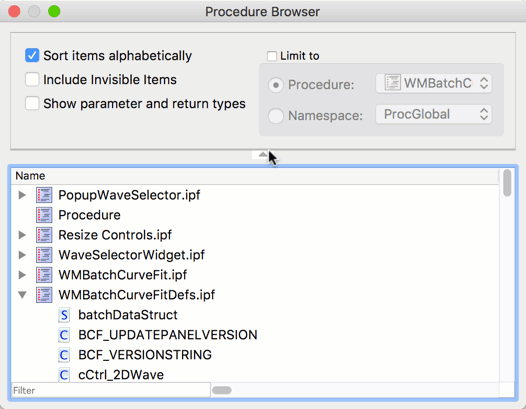Click the PopupWaveSelector.ipf procedure file icon
The width and height of the screenshot is (526, 409).
pyautogui.click(x=44, y=195)
